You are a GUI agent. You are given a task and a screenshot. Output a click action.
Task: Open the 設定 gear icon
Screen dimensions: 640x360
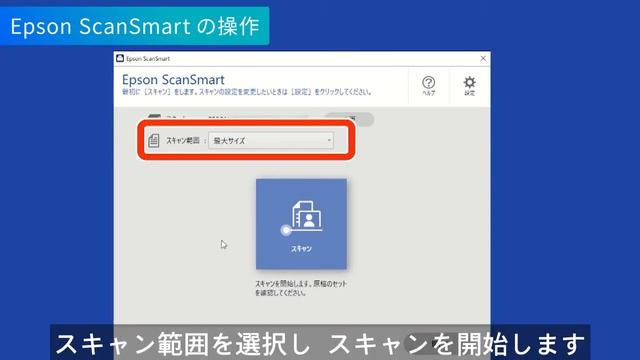pyautogui.click(x=469, y=86)
